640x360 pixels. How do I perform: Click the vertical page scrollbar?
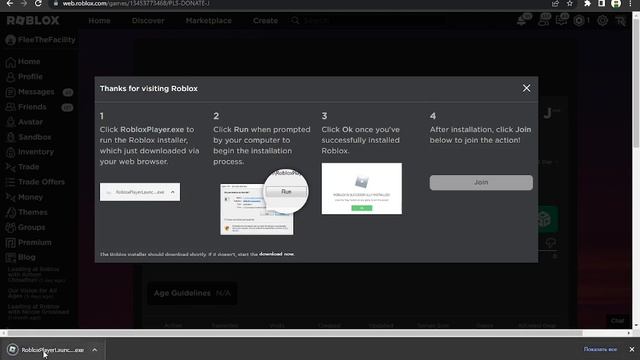[x=636, y=82]
